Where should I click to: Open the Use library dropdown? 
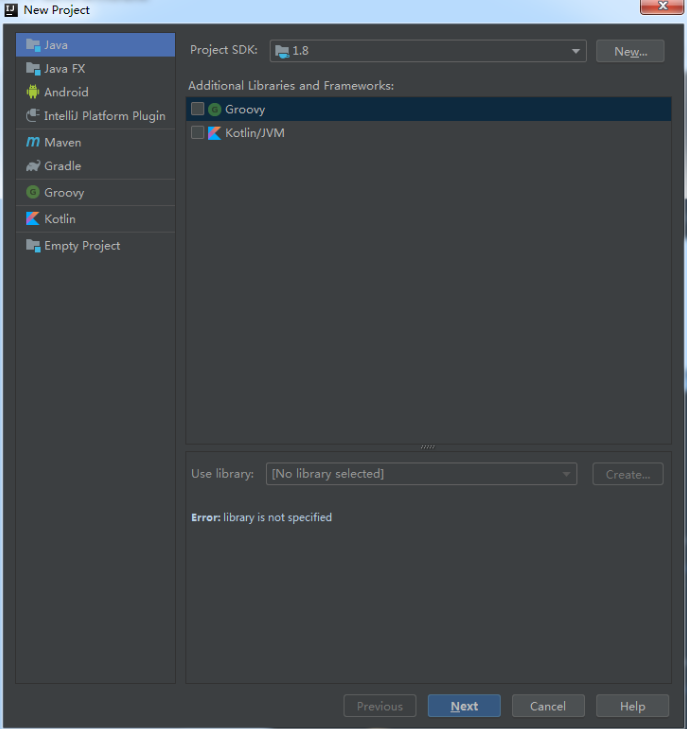pos(421,474)
